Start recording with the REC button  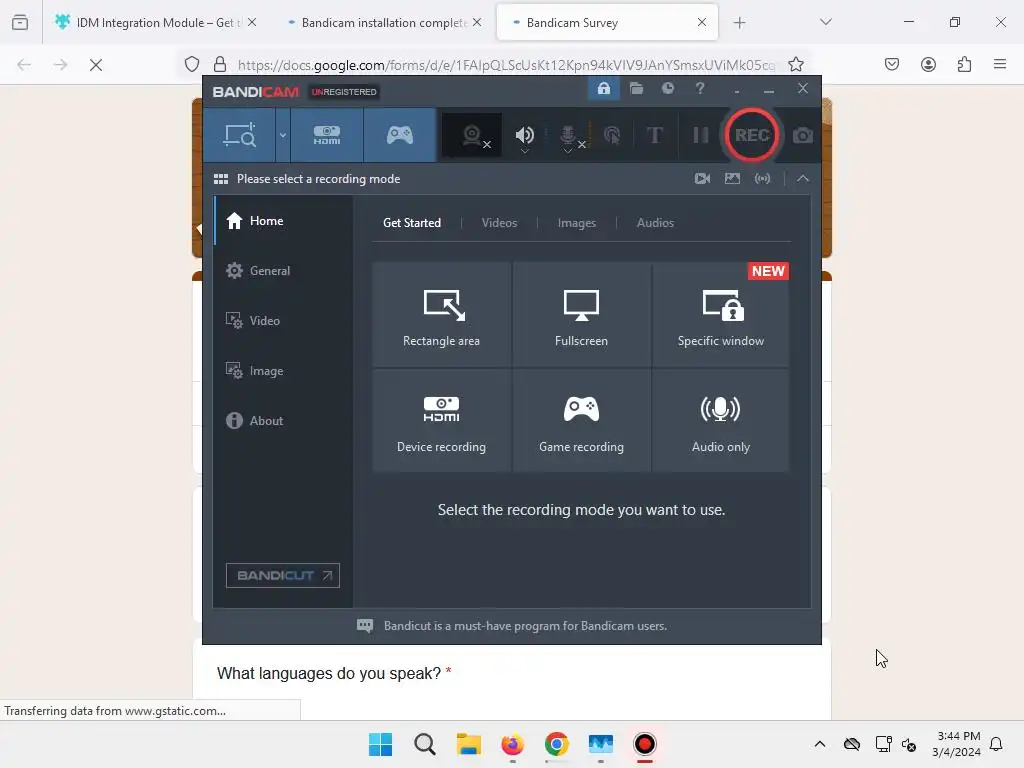coord(752,135)
